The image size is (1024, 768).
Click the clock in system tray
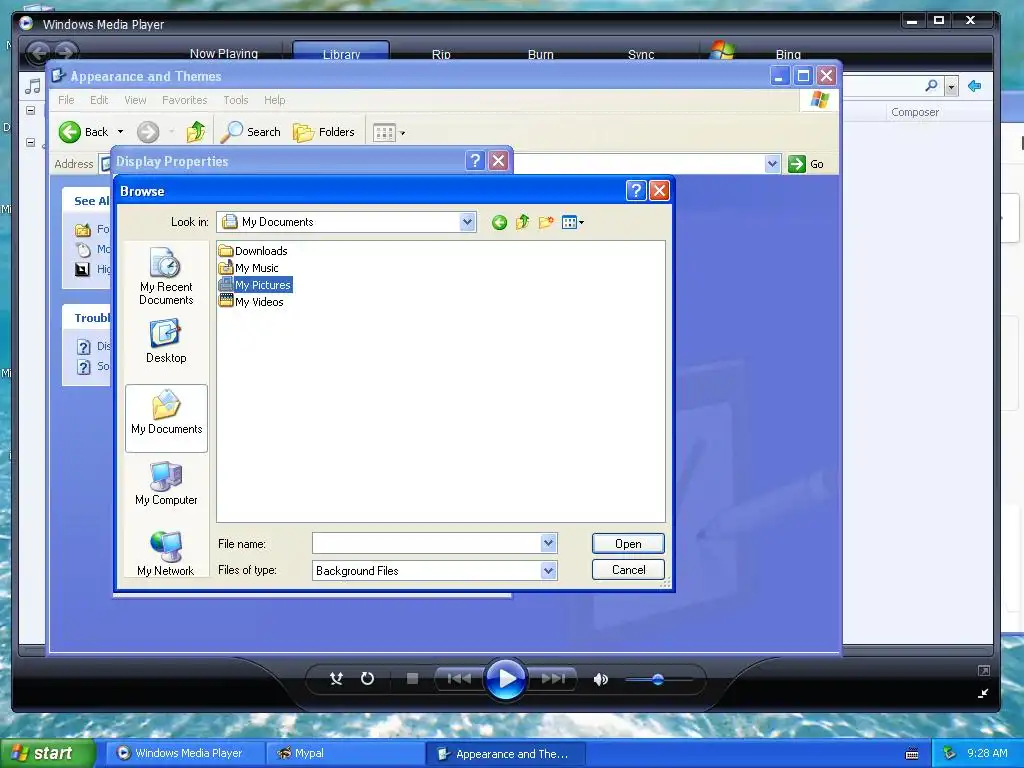pyautogui.click(x=987, y=753)
